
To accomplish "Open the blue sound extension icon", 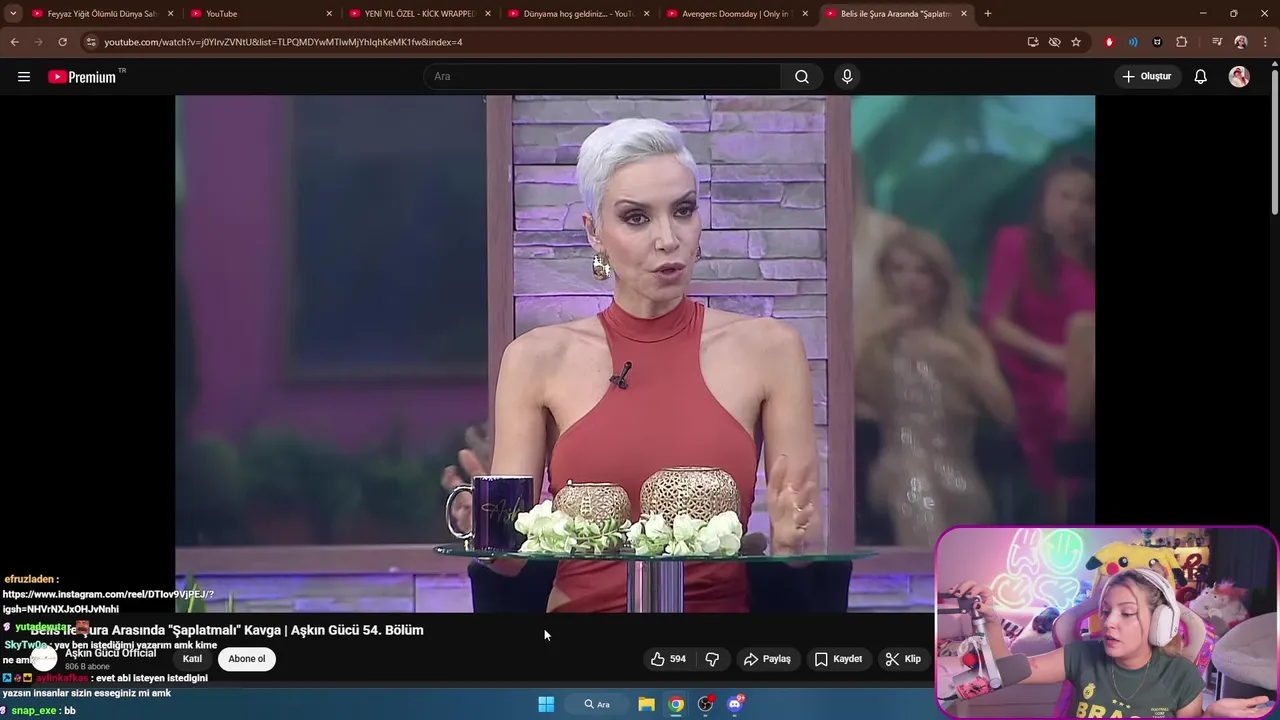I will click(1133, 42).
